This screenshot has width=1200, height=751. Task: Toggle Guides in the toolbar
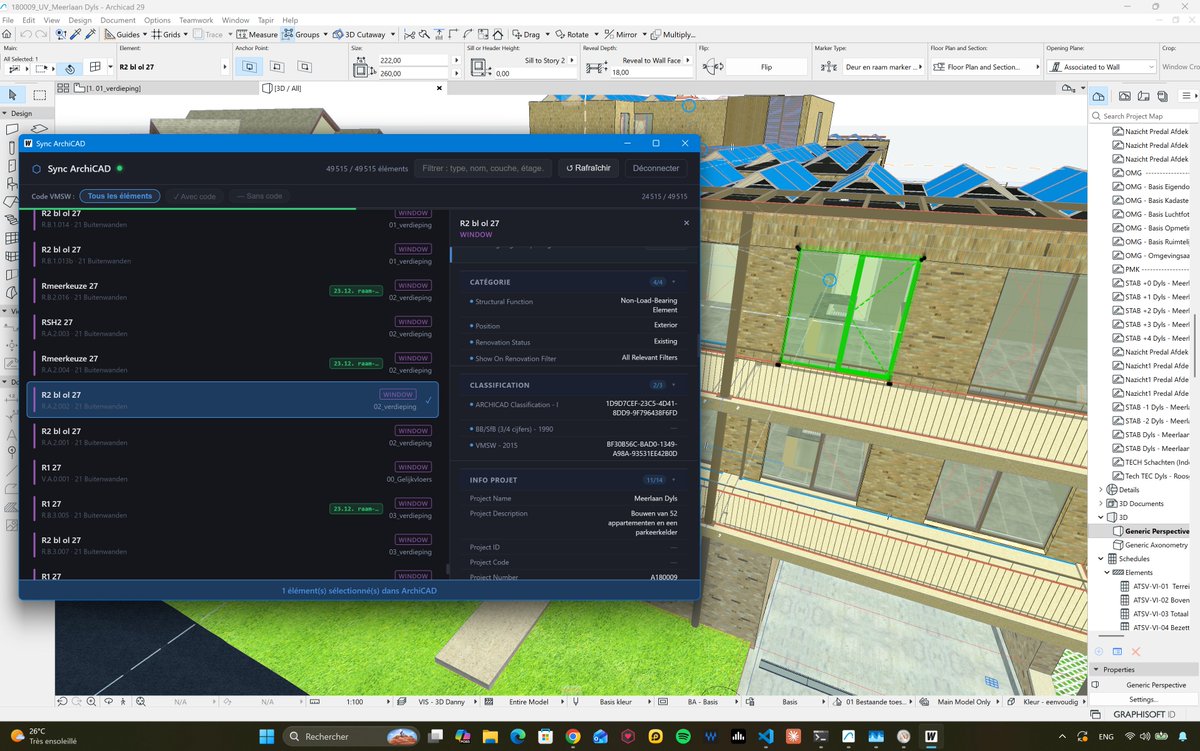123,34
